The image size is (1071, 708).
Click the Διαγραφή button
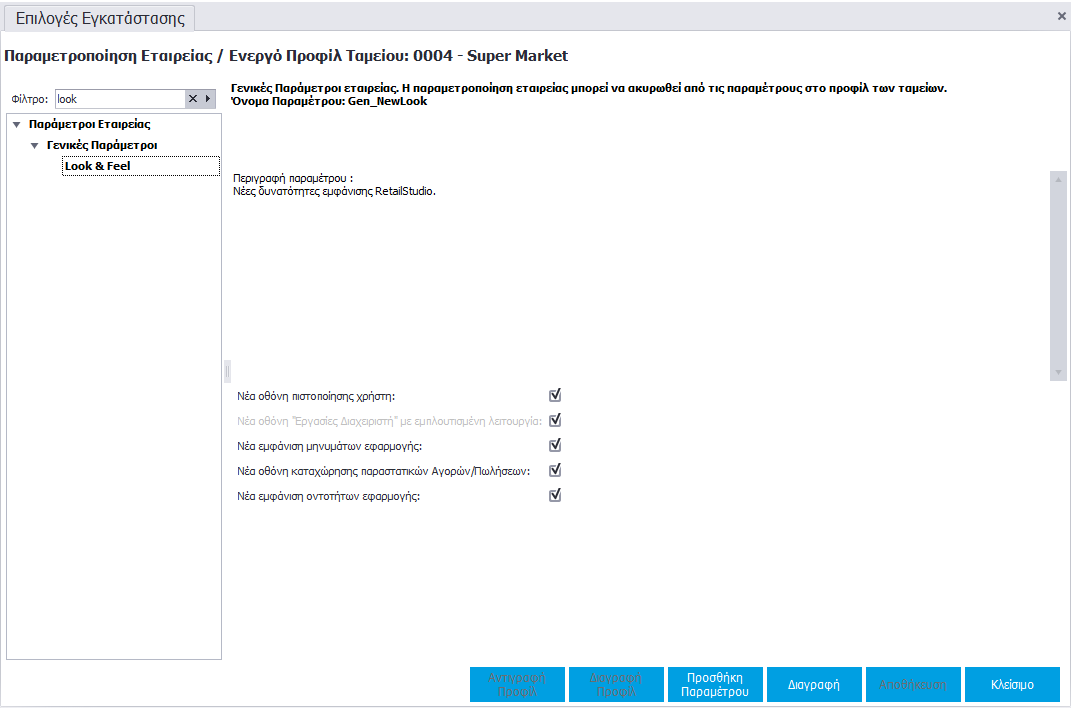[x=814, y=685]
